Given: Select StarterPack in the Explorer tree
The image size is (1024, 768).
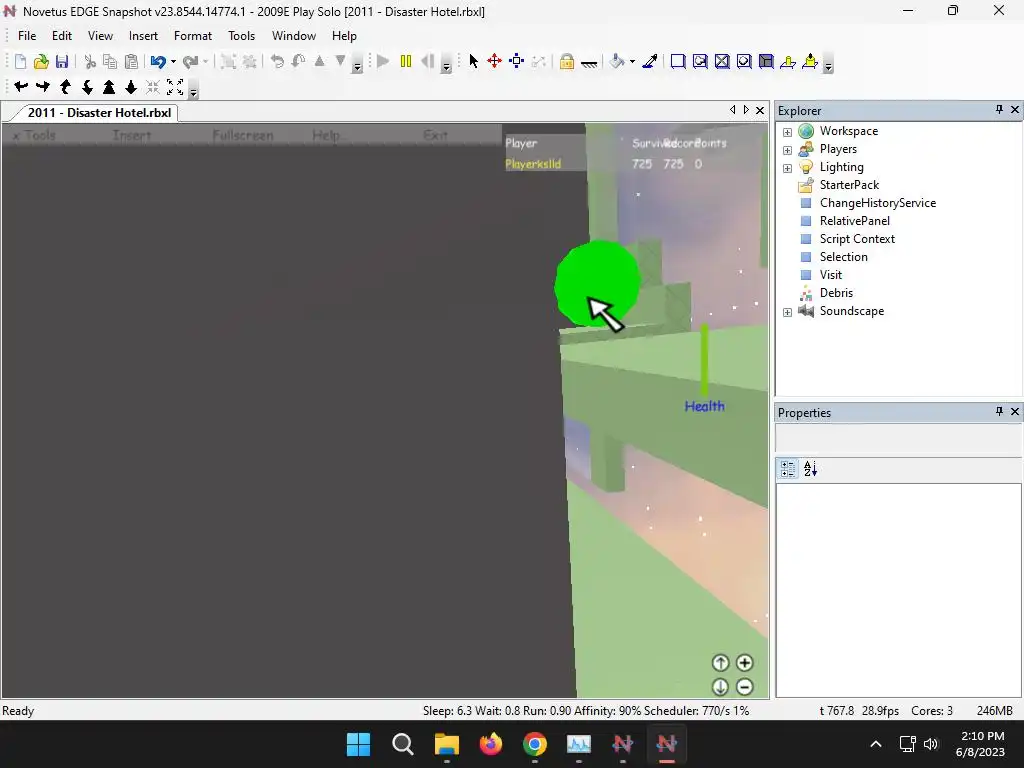Looking at the screenshot, I should pyautogui.click(x=849, y=185).
